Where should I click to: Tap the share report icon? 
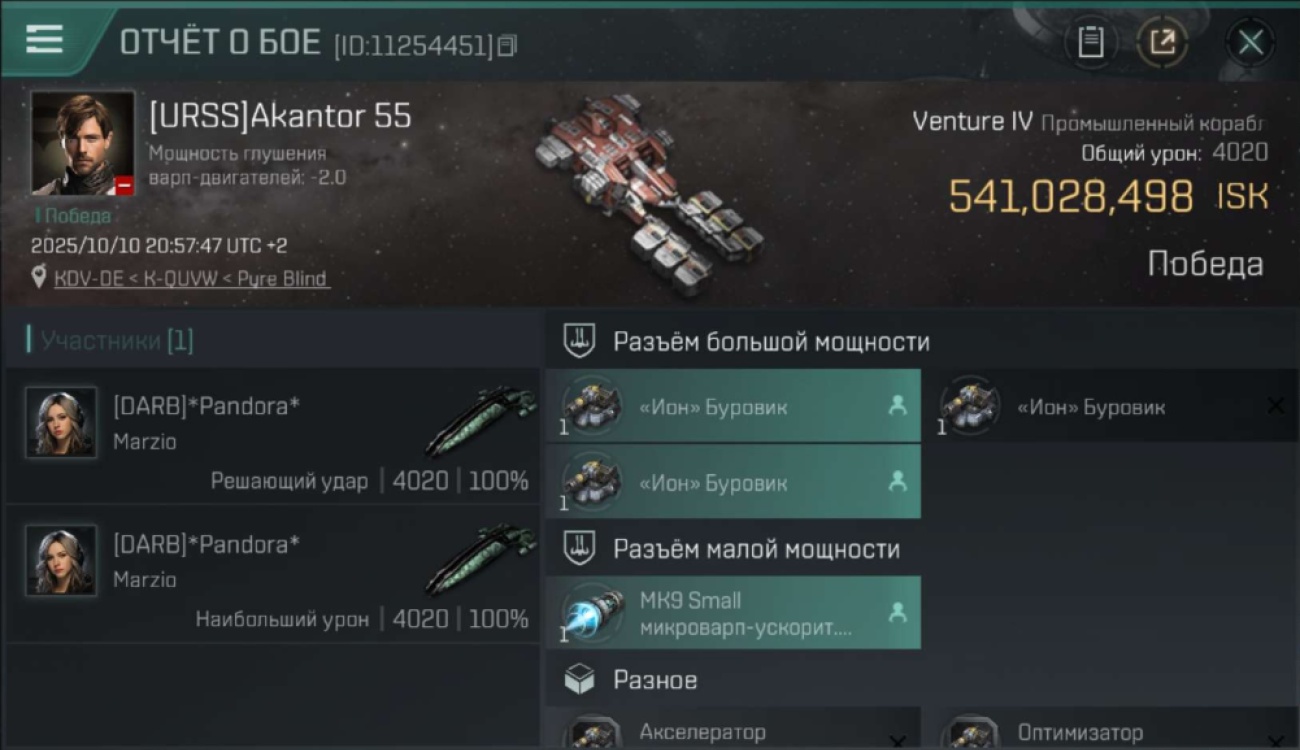click(x=1163, y=42)
